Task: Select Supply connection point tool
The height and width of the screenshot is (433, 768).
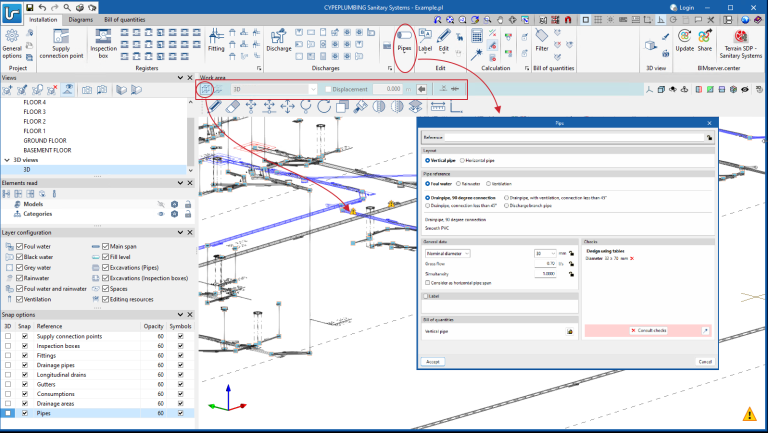Action: [x=61, y=44]
